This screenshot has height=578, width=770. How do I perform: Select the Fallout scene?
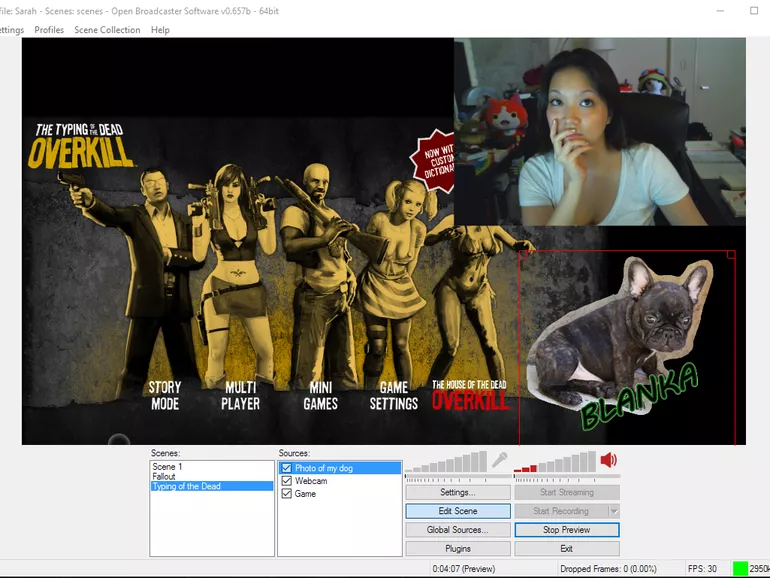pos(212,476)
